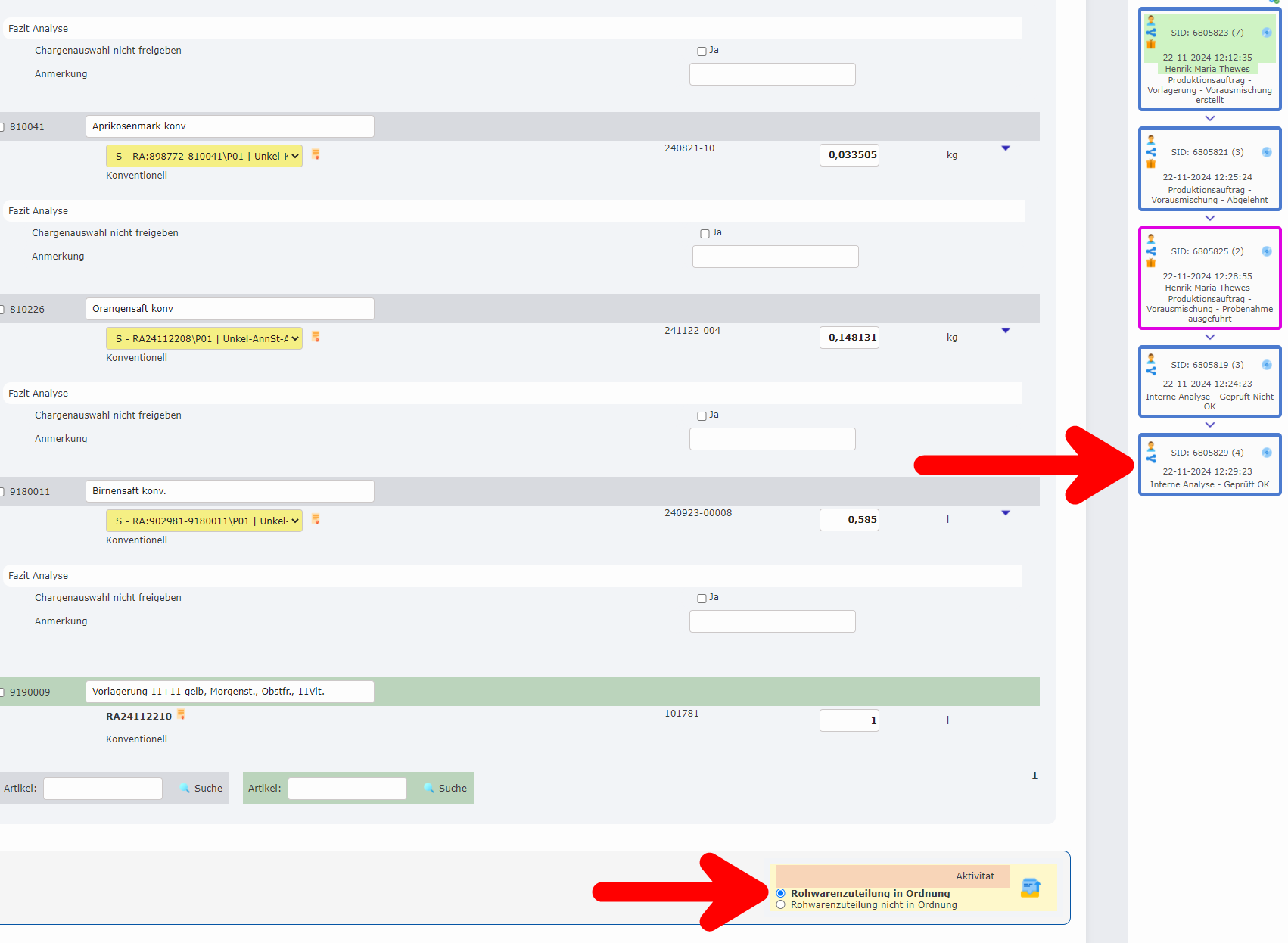Open batch dropdown for Aprikosenmark konv
Screen dimensions: 1288x943
204,156
